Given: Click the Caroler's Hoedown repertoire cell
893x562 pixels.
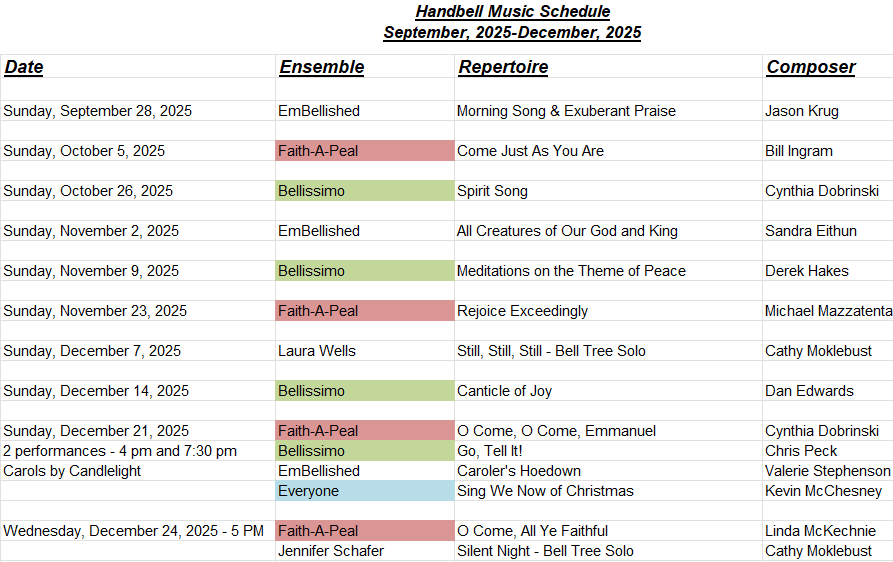Looking at the screenshot, I should pos(608,471).
